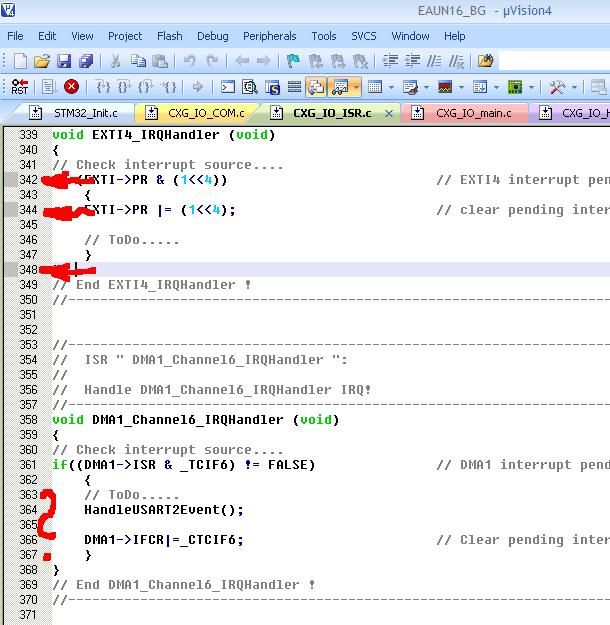
Task: Undo the last edit with the toolbar arrow
Action: coord(189,61)
